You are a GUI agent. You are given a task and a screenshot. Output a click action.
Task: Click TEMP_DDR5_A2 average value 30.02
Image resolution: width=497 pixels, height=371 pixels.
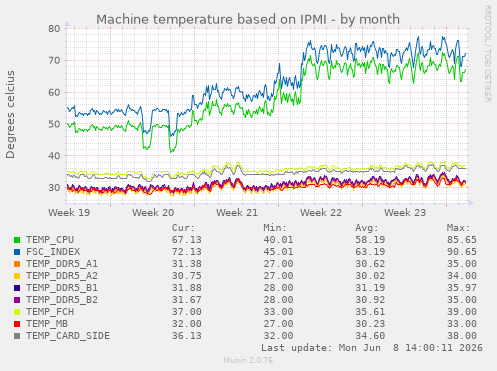tap(370, 276)
